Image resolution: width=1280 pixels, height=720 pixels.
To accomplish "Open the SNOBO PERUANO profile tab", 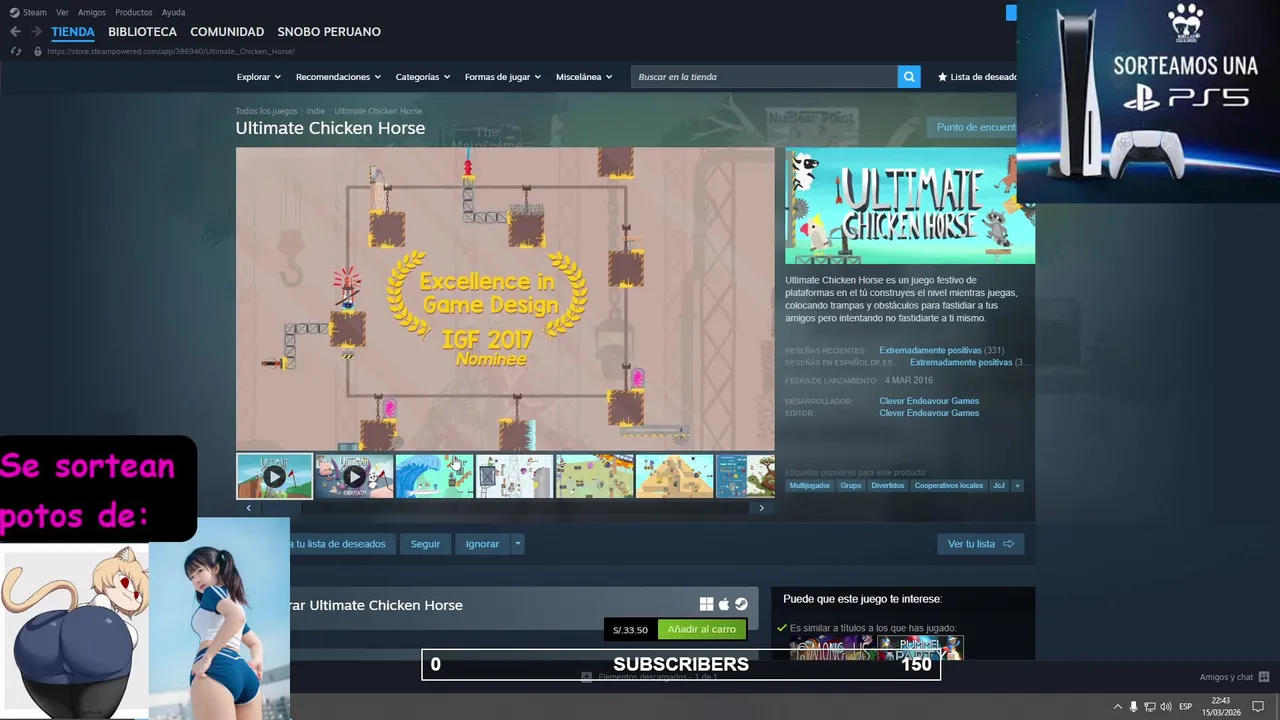I will pyautogui.click(x=329, y=32).
